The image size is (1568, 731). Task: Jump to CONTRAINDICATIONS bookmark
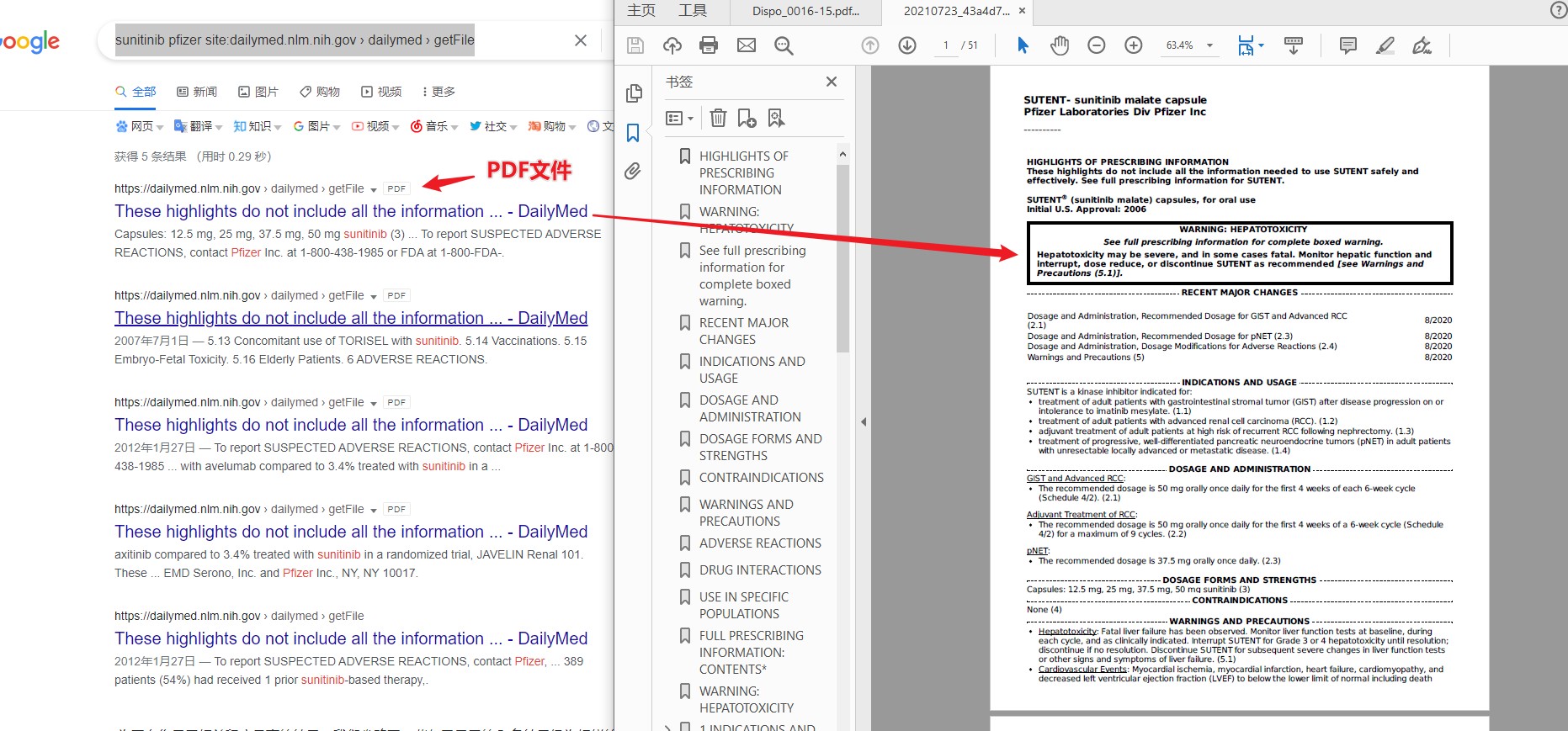point(761,478)
